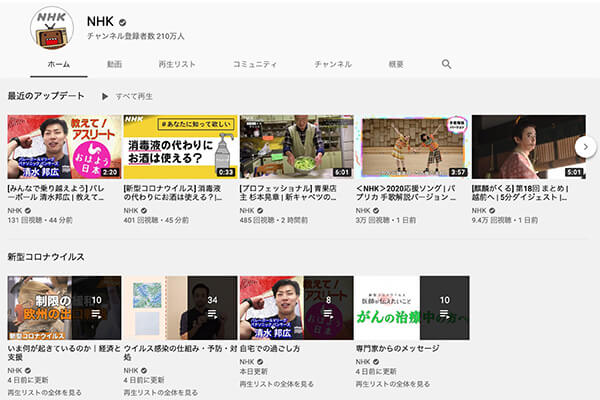This screenshot has height=400, width=600.
Task: Open the パプリカ 2020応援ソング video thumbnail
Action: point(412,147)
